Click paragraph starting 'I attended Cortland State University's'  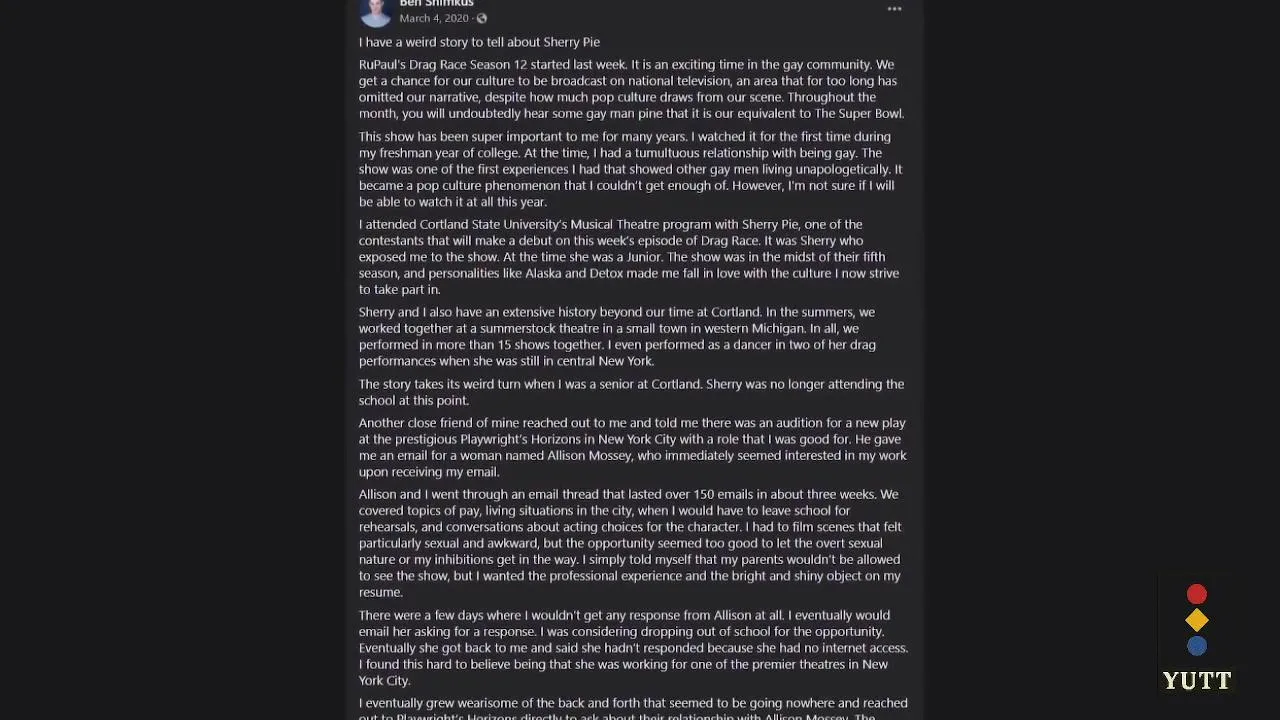click(x=630, y=257)
